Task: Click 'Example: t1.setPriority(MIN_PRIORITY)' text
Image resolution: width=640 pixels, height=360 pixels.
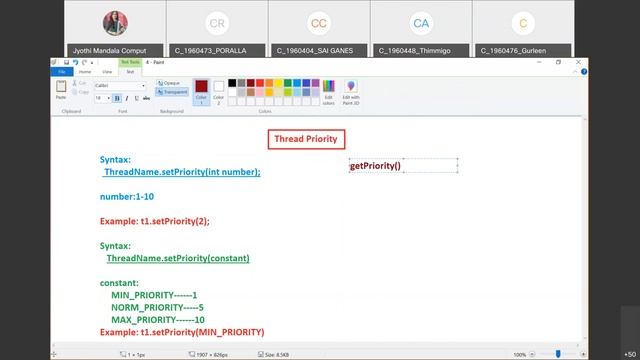Action: point(182,332)
